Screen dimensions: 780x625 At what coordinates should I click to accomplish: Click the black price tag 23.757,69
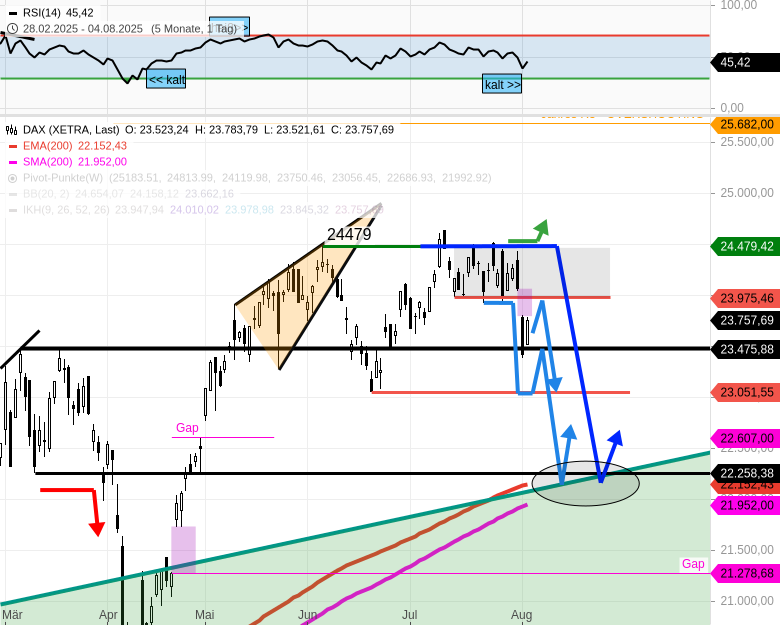(744, 320)
